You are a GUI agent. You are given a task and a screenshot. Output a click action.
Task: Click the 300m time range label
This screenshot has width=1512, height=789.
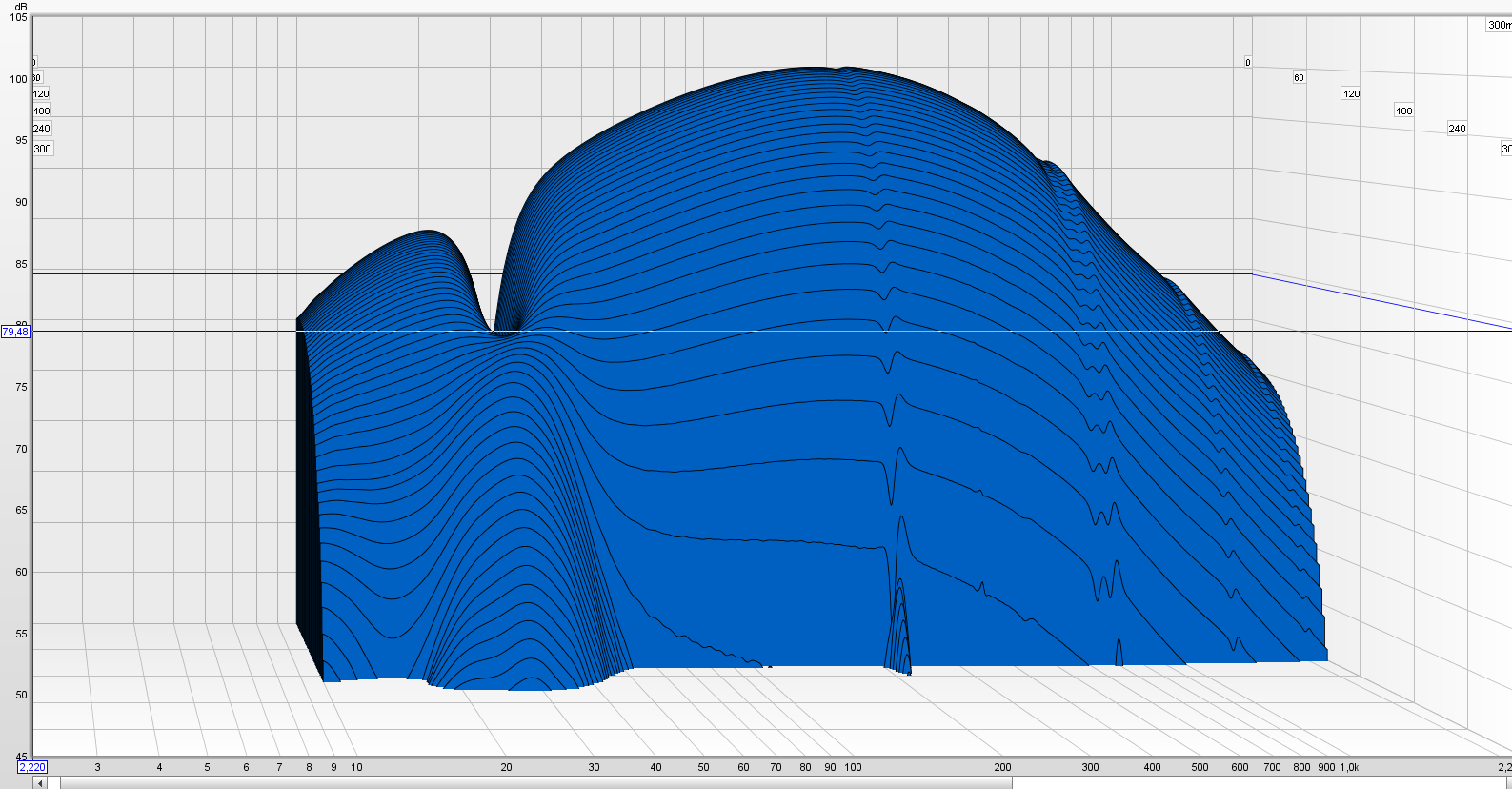(x=1499, y=25)
